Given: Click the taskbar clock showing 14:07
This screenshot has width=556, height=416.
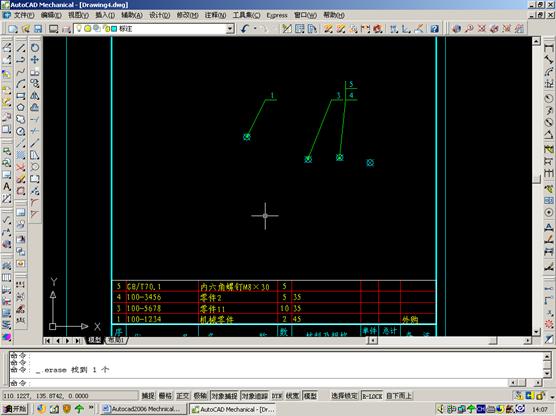Looking at the screenshot, I should tap(540, 410).
